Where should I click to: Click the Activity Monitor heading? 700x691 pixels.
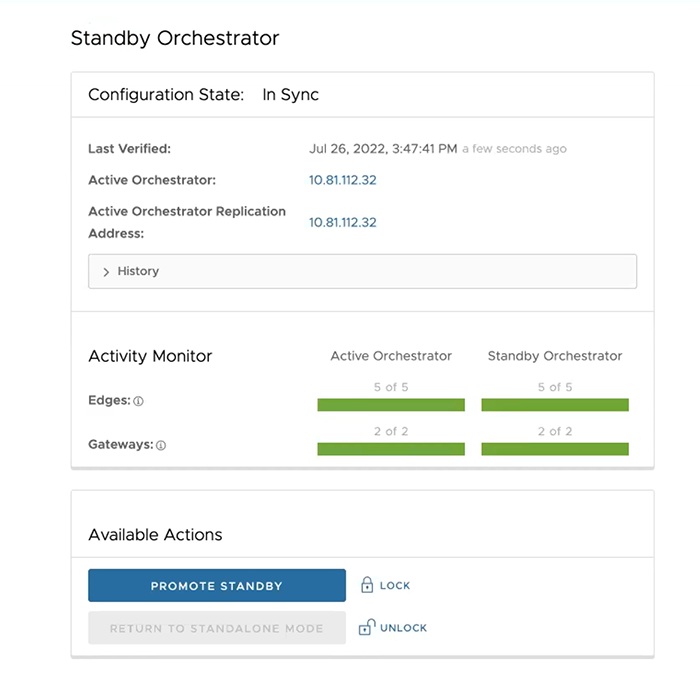point(150,356)
